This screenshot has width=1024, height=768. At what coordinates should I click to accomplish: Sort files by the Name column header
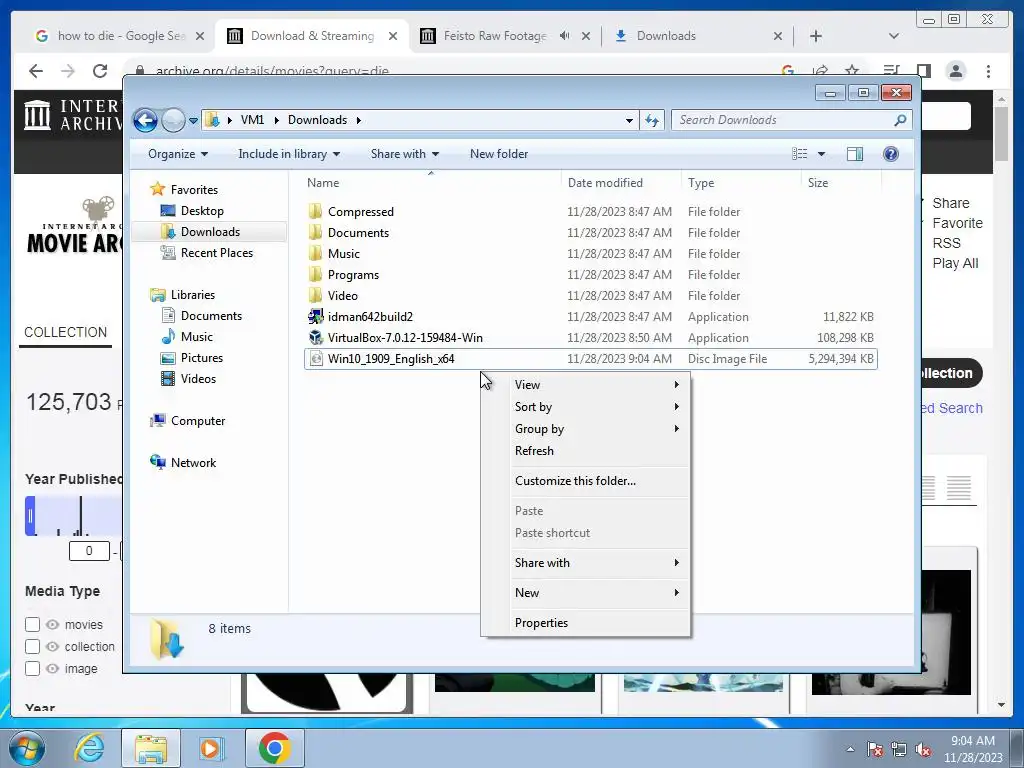(323, 183)
